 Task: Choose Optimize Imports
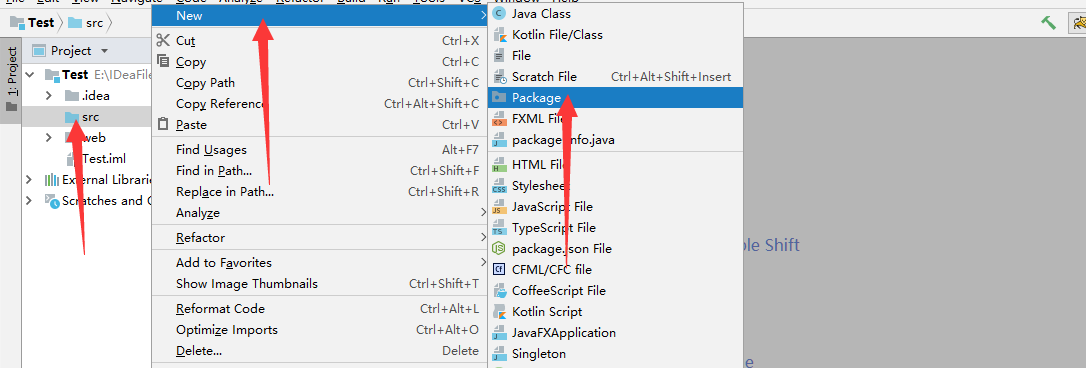pos(320,330)
